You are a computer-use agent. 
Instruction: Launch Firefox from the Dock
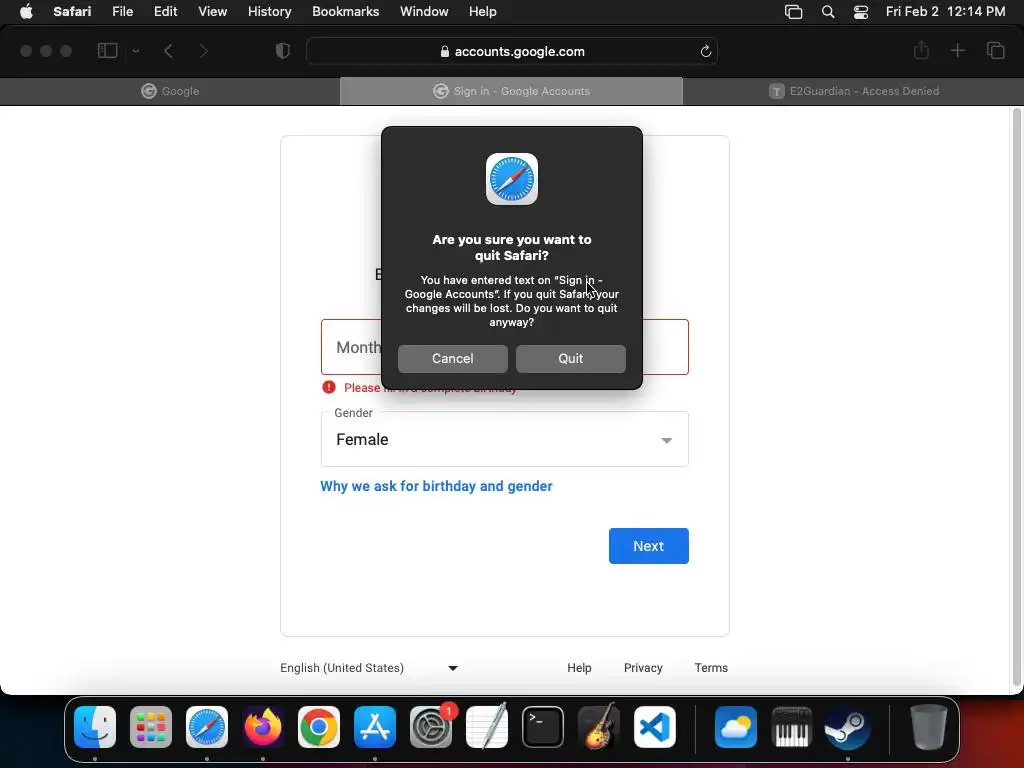point(263,727)
